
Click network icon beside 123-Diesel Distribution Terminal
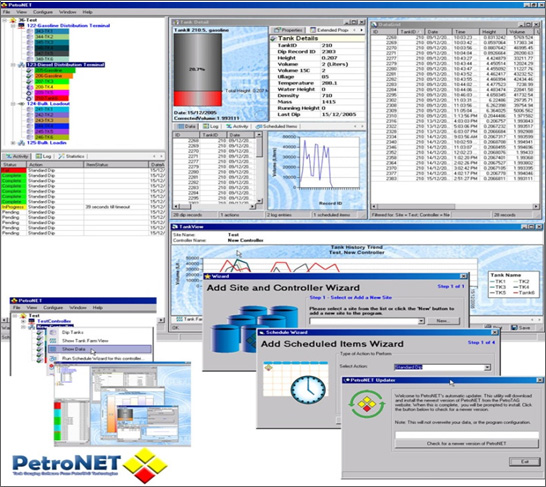(x=22, y=65)
